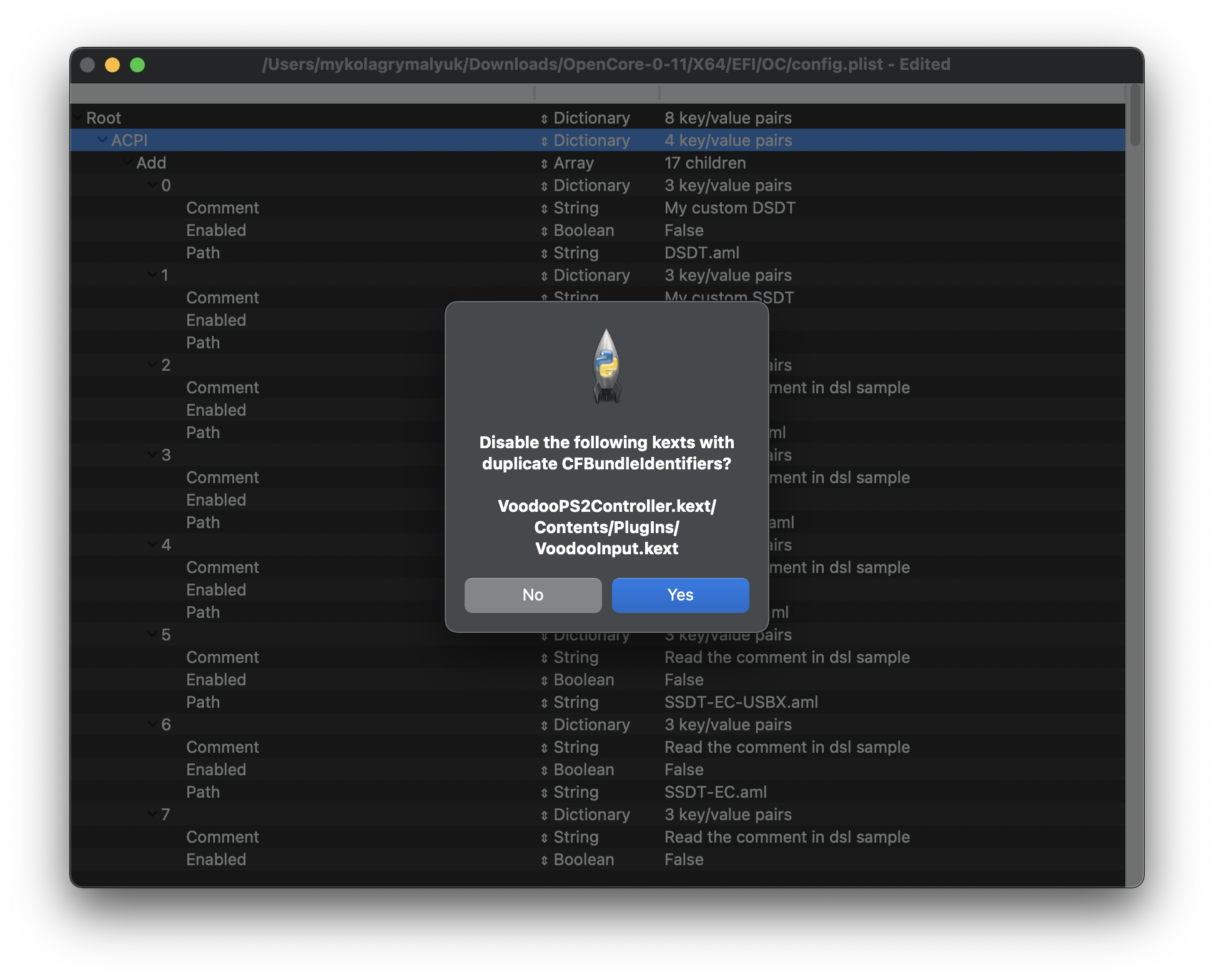Collapse entry 0 under Add
This screenshot has height=980, width=1214.
pos(152,185)
